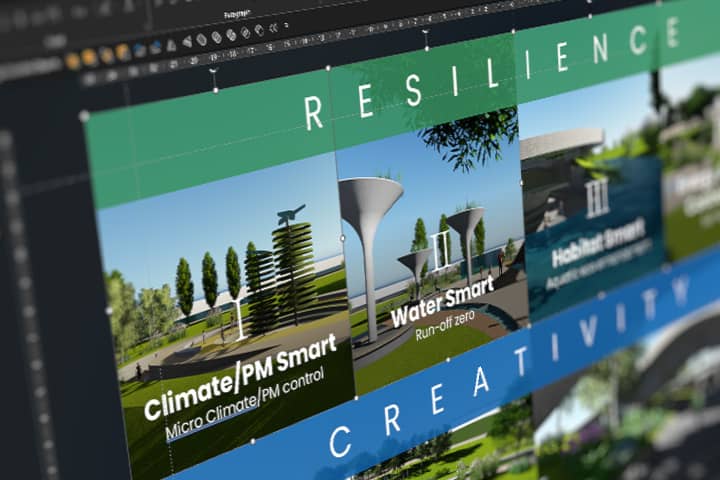
Task: Click the Habitat Smart title text
Action: (x=598, y=244)
